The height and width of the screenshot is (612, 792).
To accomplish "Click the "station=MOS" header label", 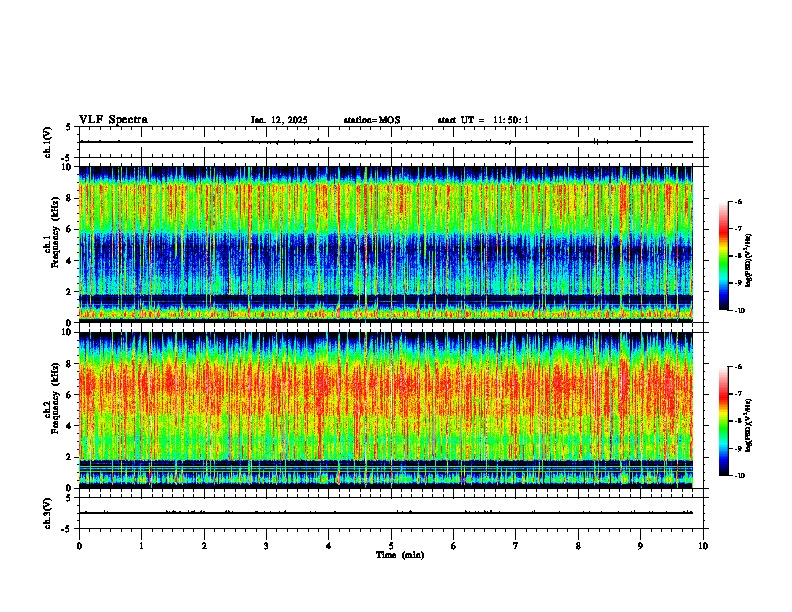I will point(372,120).
